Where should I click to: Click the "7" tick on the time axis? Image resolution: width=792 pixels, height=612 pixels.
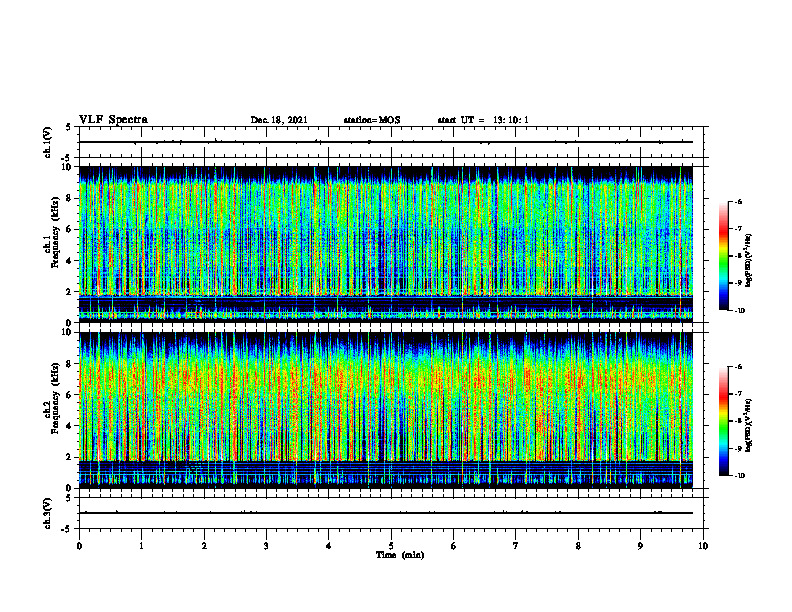(x=516, y=546)
